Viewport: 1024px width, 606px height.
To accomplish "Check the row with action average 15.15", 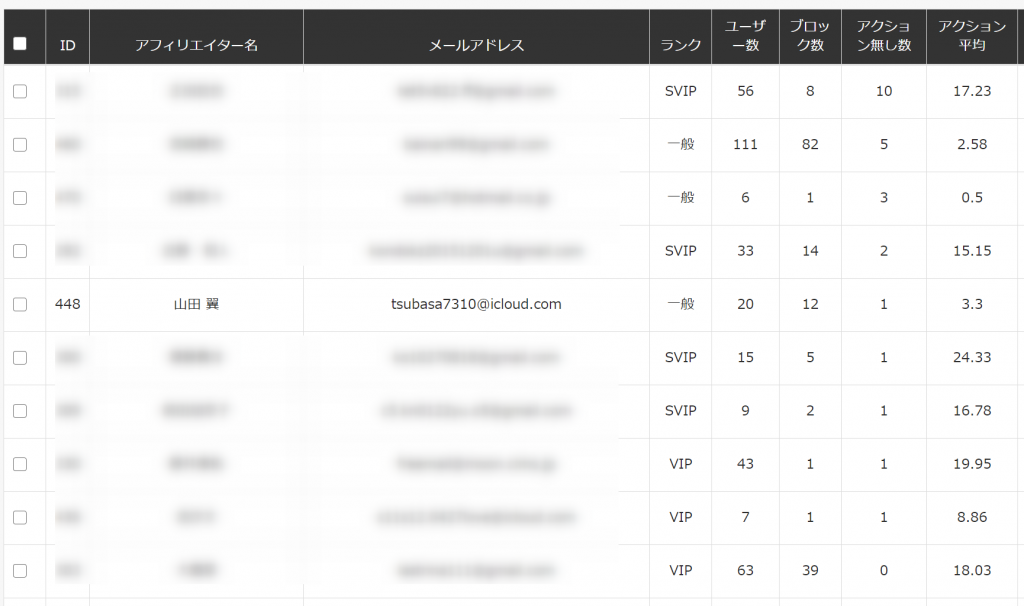I will coord(20,251).
